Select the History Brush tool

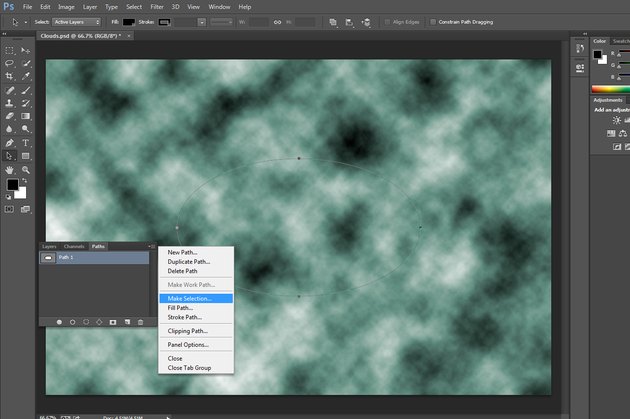[25, 103]
